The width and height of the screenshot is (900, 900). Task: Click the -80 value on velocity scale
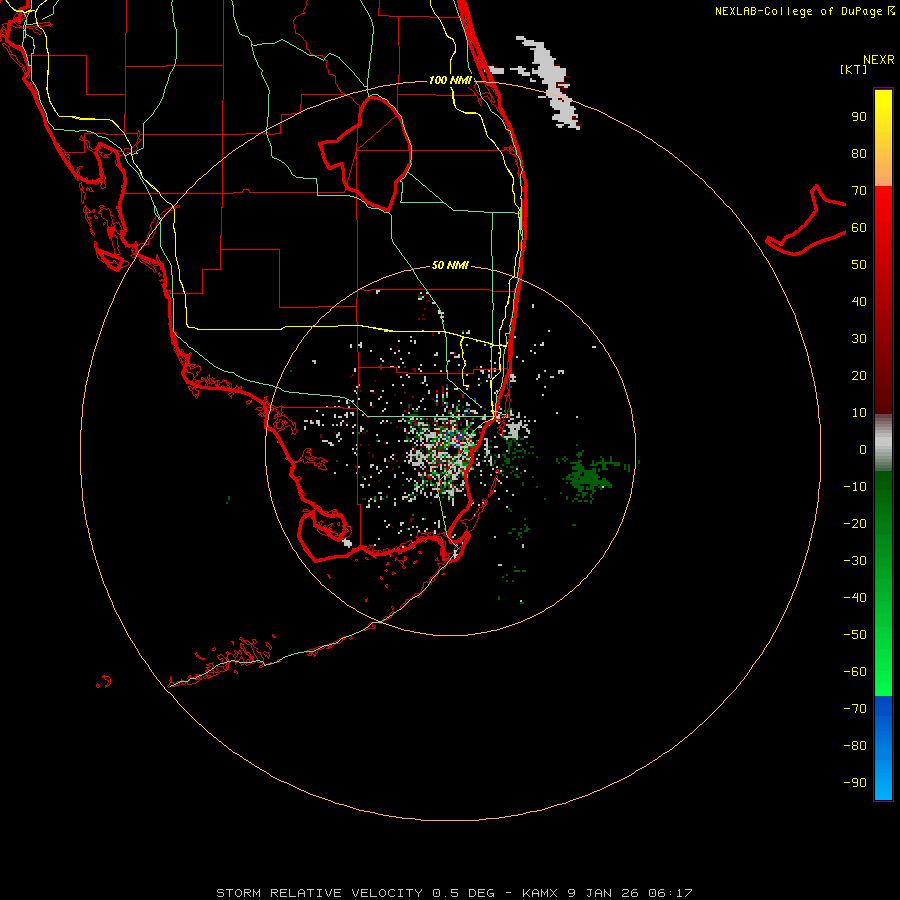tap(855, 746)
